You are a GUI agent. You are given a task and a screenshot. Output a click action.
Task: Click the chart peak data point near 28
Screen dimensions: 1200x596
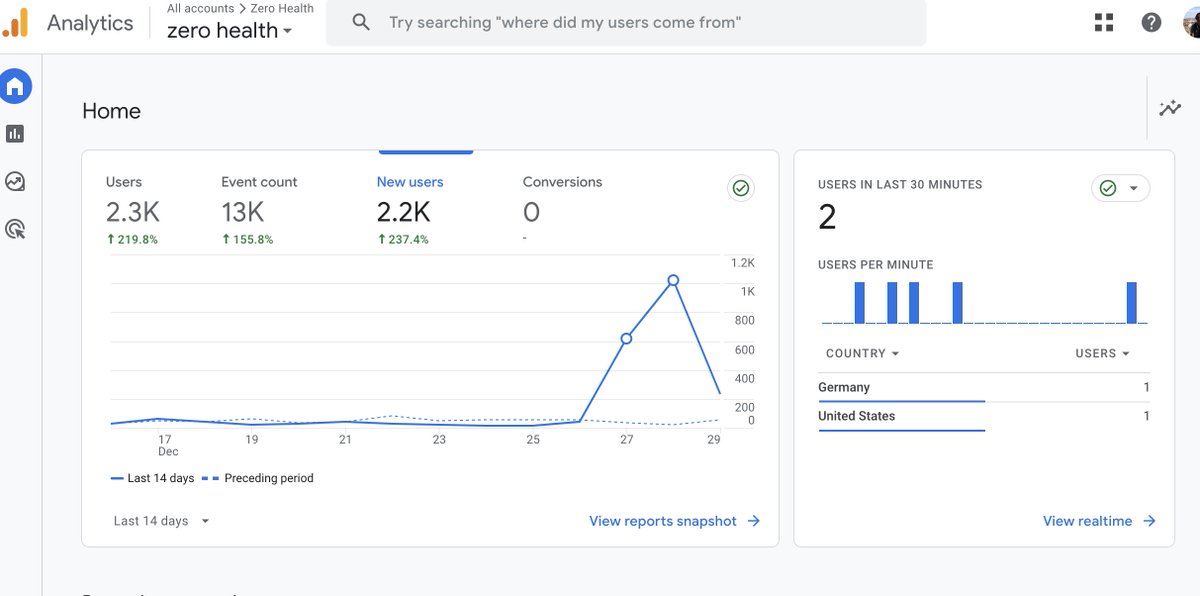[673, 280]
